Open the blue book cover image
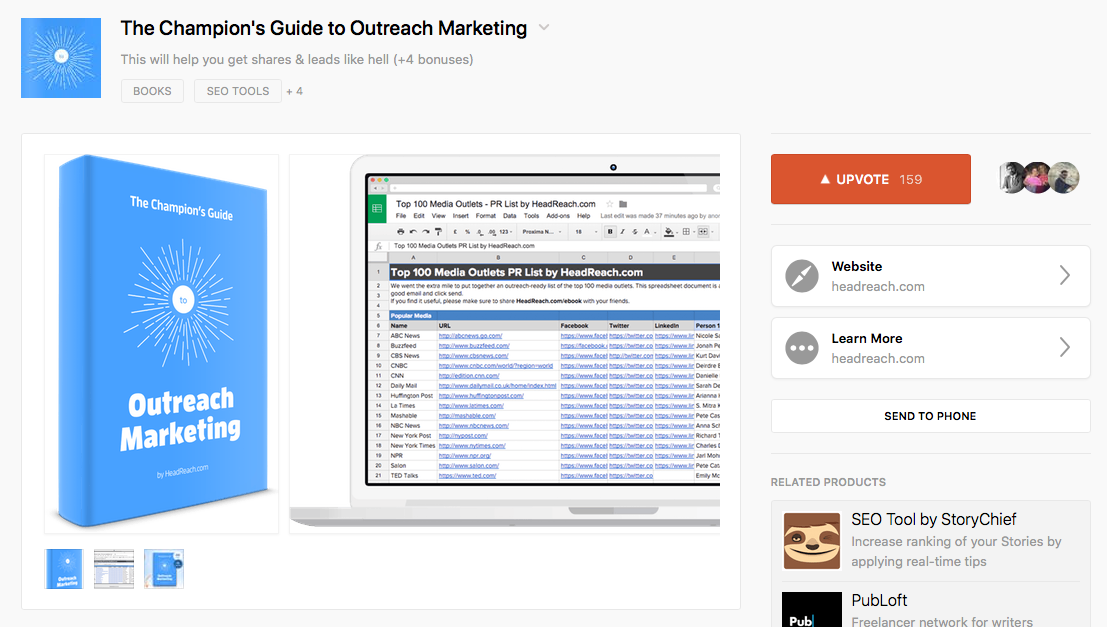Screen dimensions: 1107x627 (x=162, y=344)
